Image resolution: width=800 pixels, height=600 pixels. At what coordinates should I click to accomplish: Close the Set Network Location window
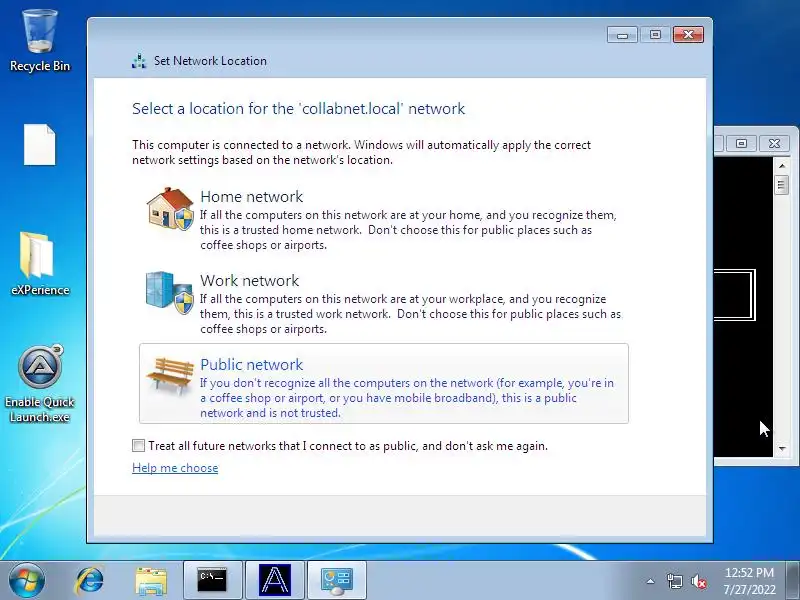pos(688,35)
